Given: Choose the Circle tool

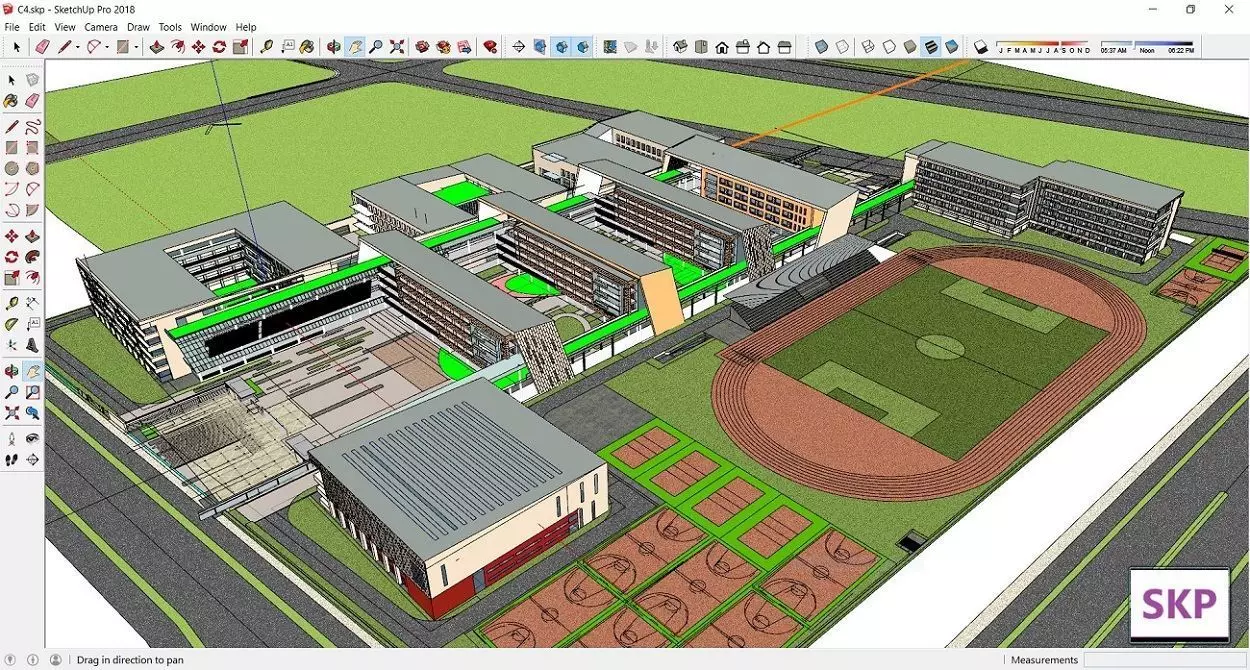Looking at the screenshot, I should tap(11, 169).
